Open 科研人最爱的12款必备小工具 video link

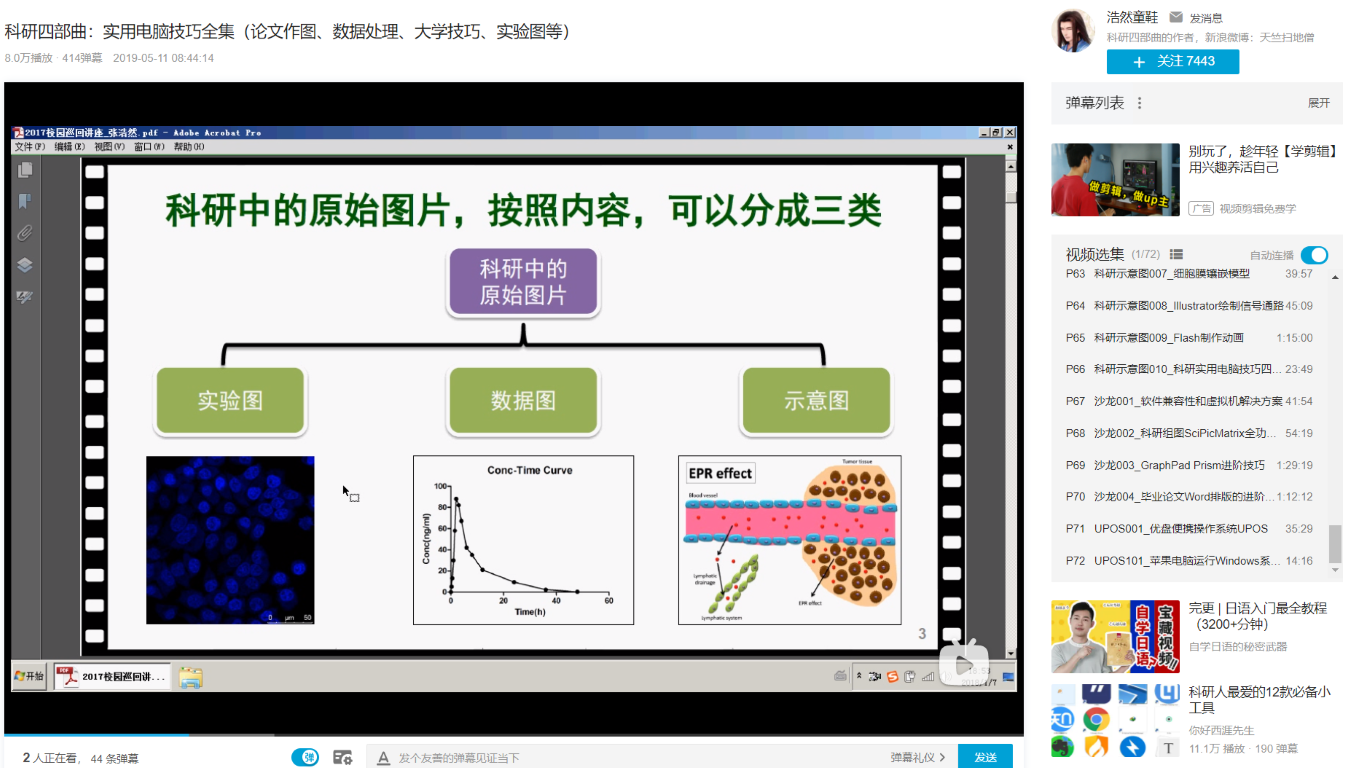tap(1259, 700)
